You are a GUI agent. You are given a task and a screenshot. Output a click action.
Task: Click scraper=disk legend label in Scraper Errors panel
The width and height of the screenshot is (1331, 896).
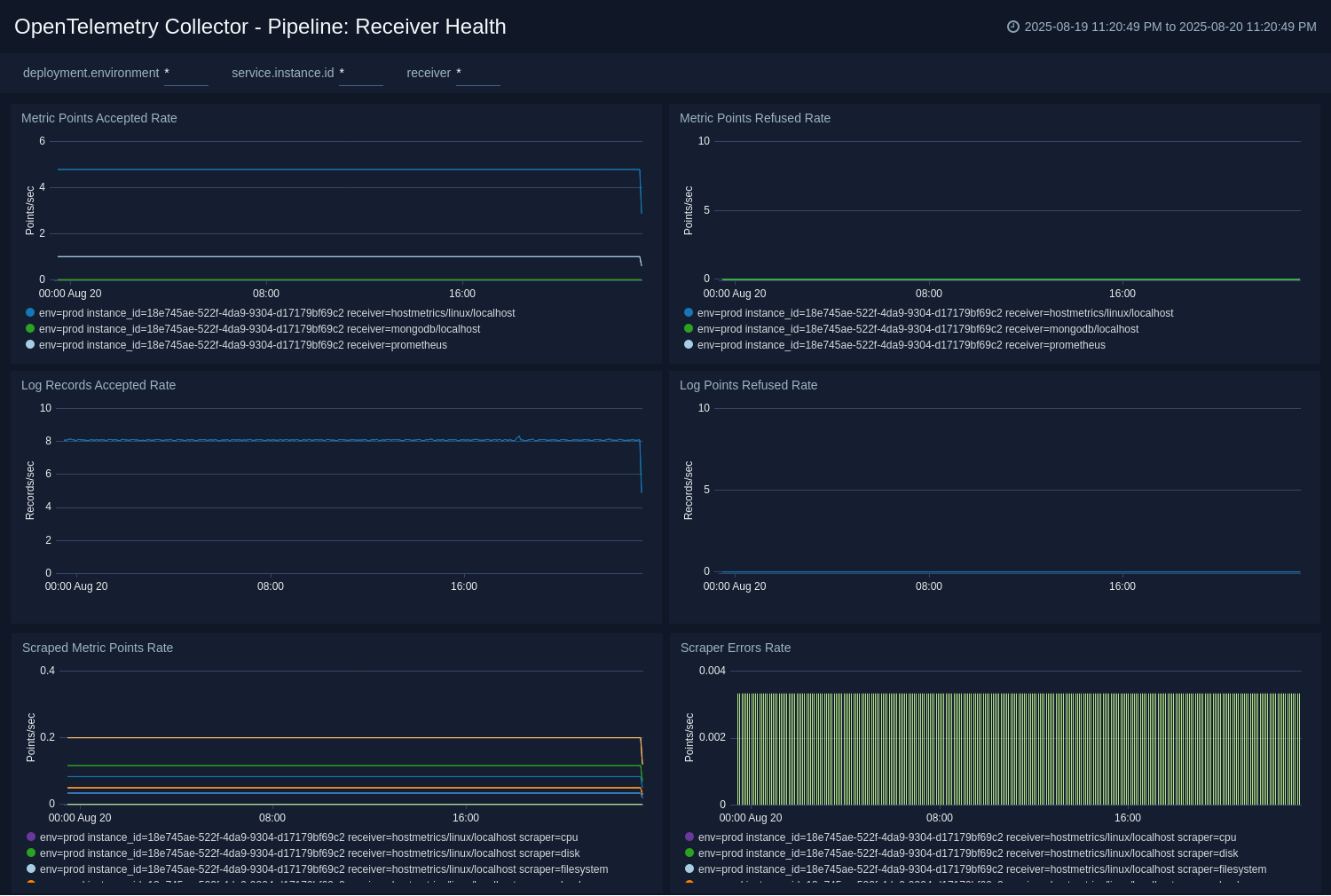pyautogui.click(x=968, y=853)
